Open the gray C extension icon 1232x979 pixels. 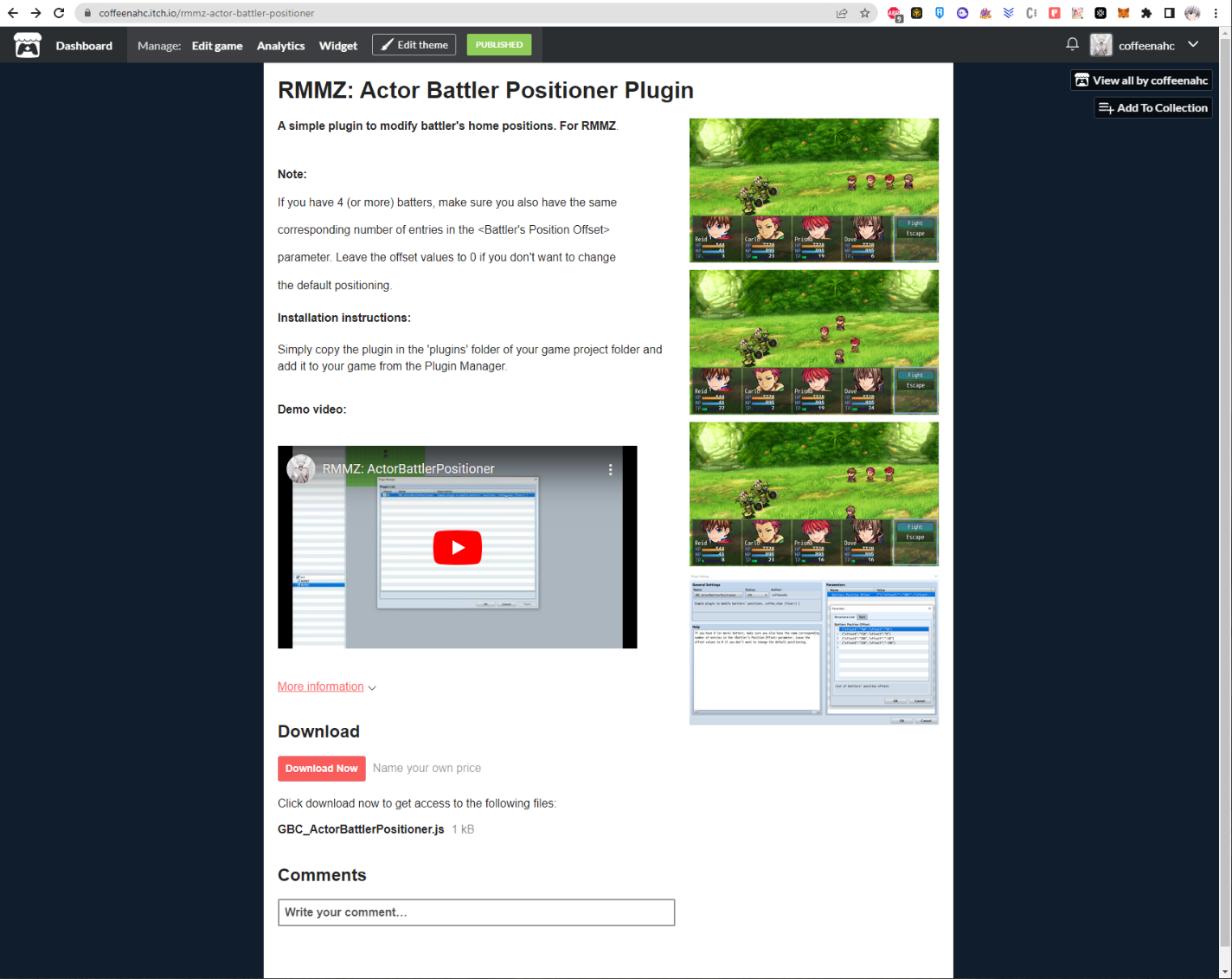click(1031, 13)
